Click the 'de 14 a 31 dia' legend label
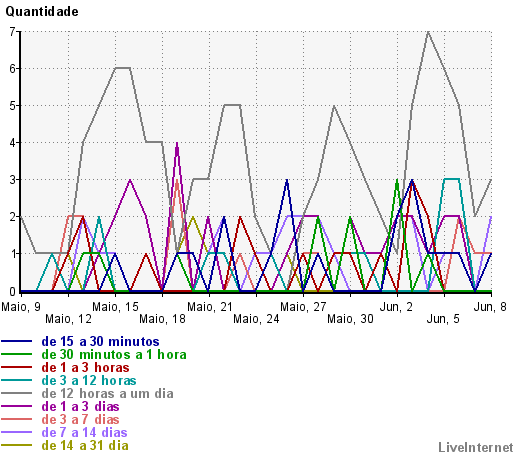The width and height of the screenshot is (520, 457). pos(85,446)
